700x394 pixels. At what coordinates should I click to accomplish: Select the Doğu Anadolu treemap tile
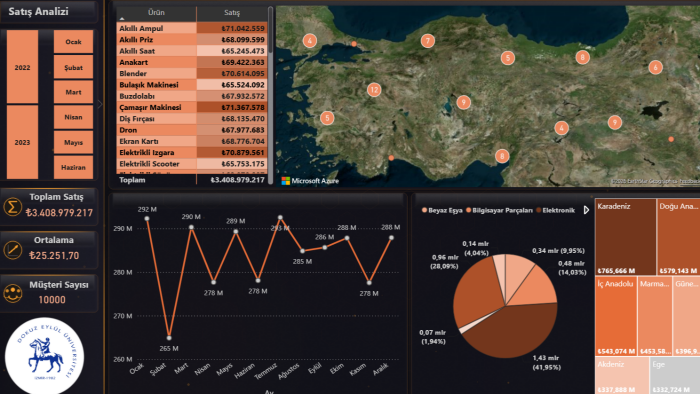(679, 237)
